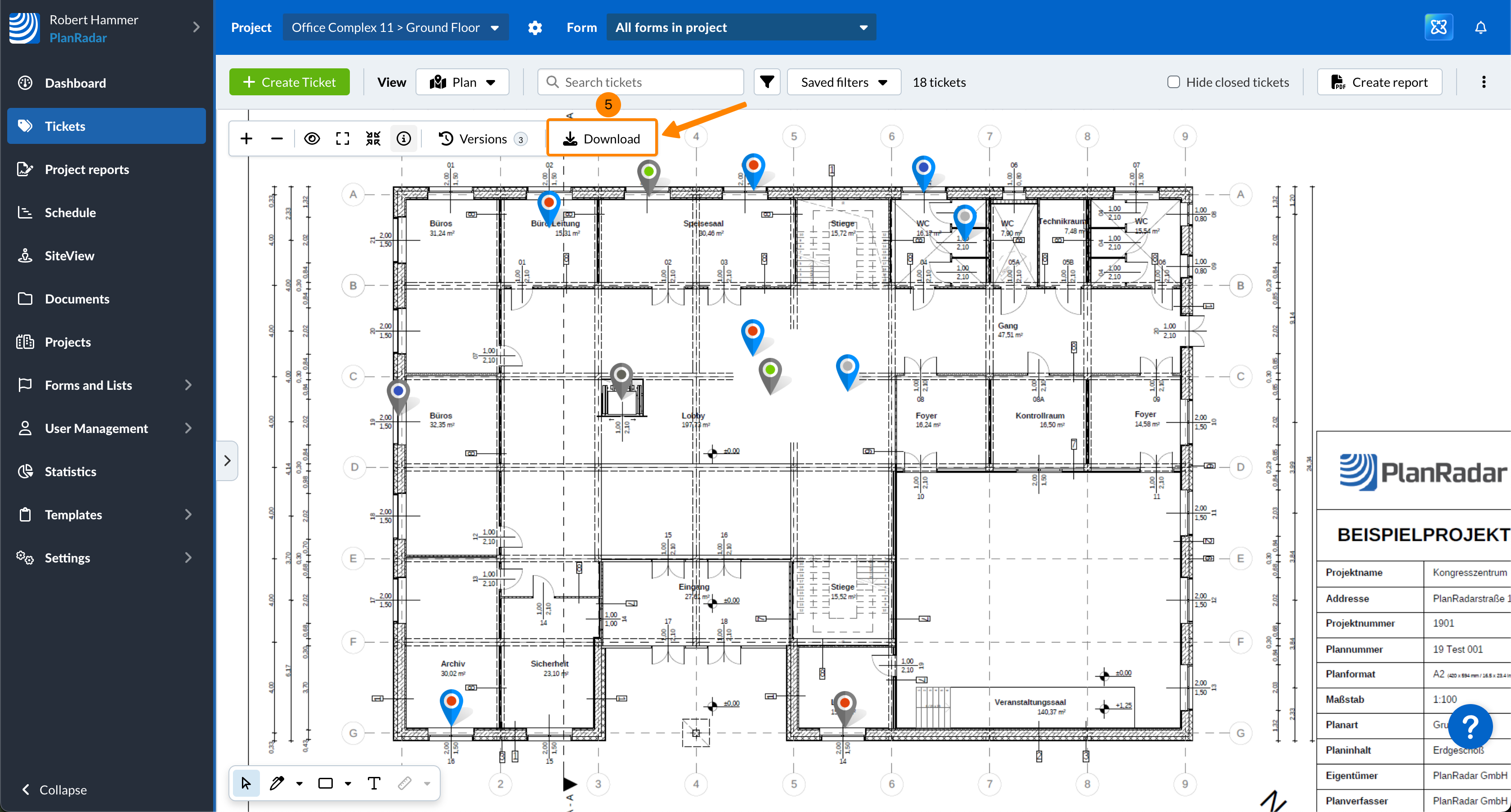
Task: Open project settings gear icon
Action: point(535,27)
